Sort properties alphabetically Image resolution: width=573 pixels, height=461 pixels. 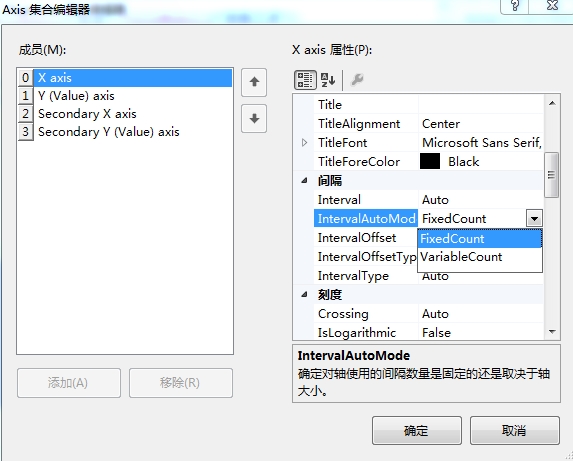coord(328,80)
